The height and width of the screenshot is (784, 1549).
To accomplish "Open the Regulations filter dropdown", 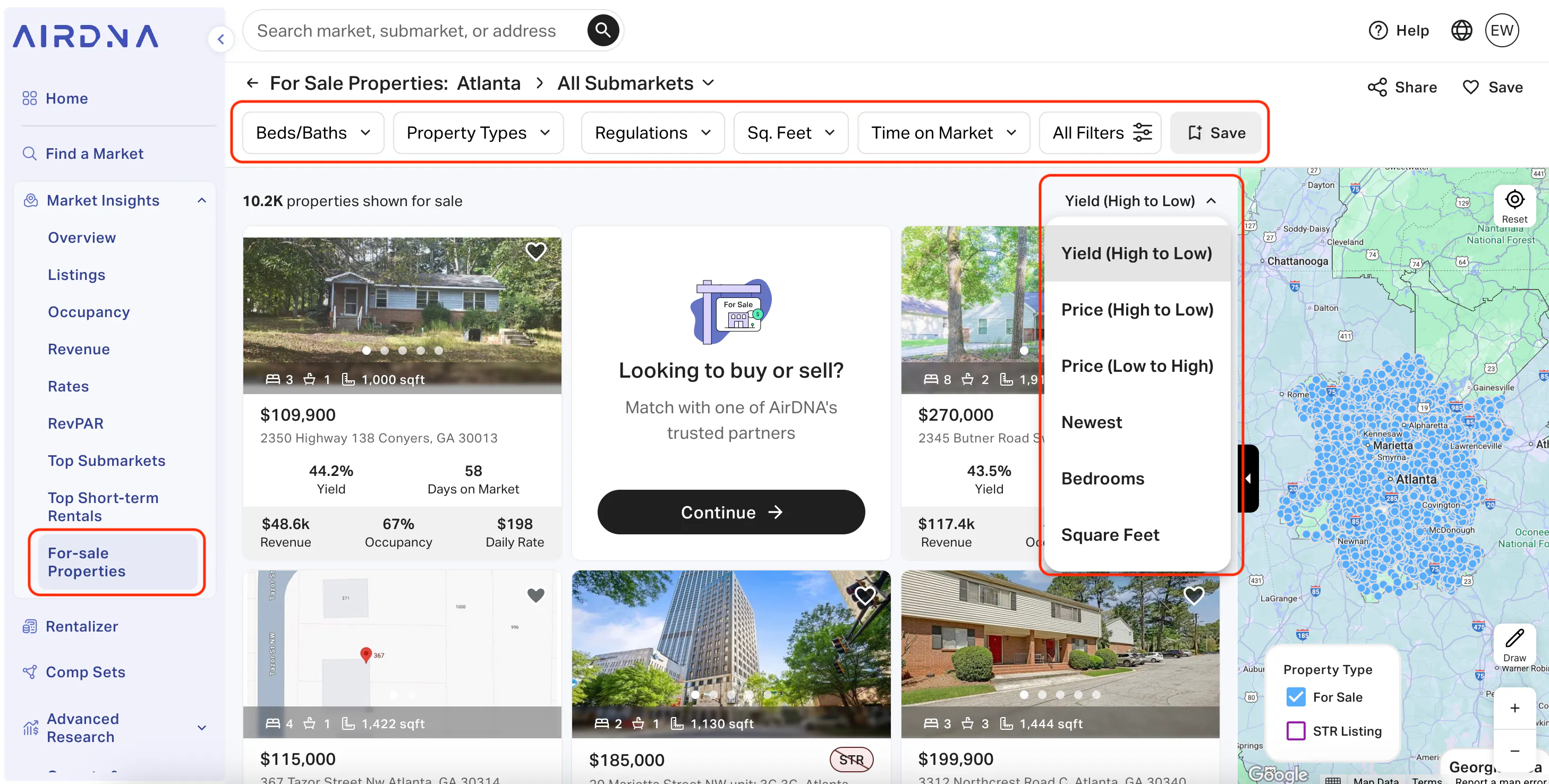I will 652,132.
